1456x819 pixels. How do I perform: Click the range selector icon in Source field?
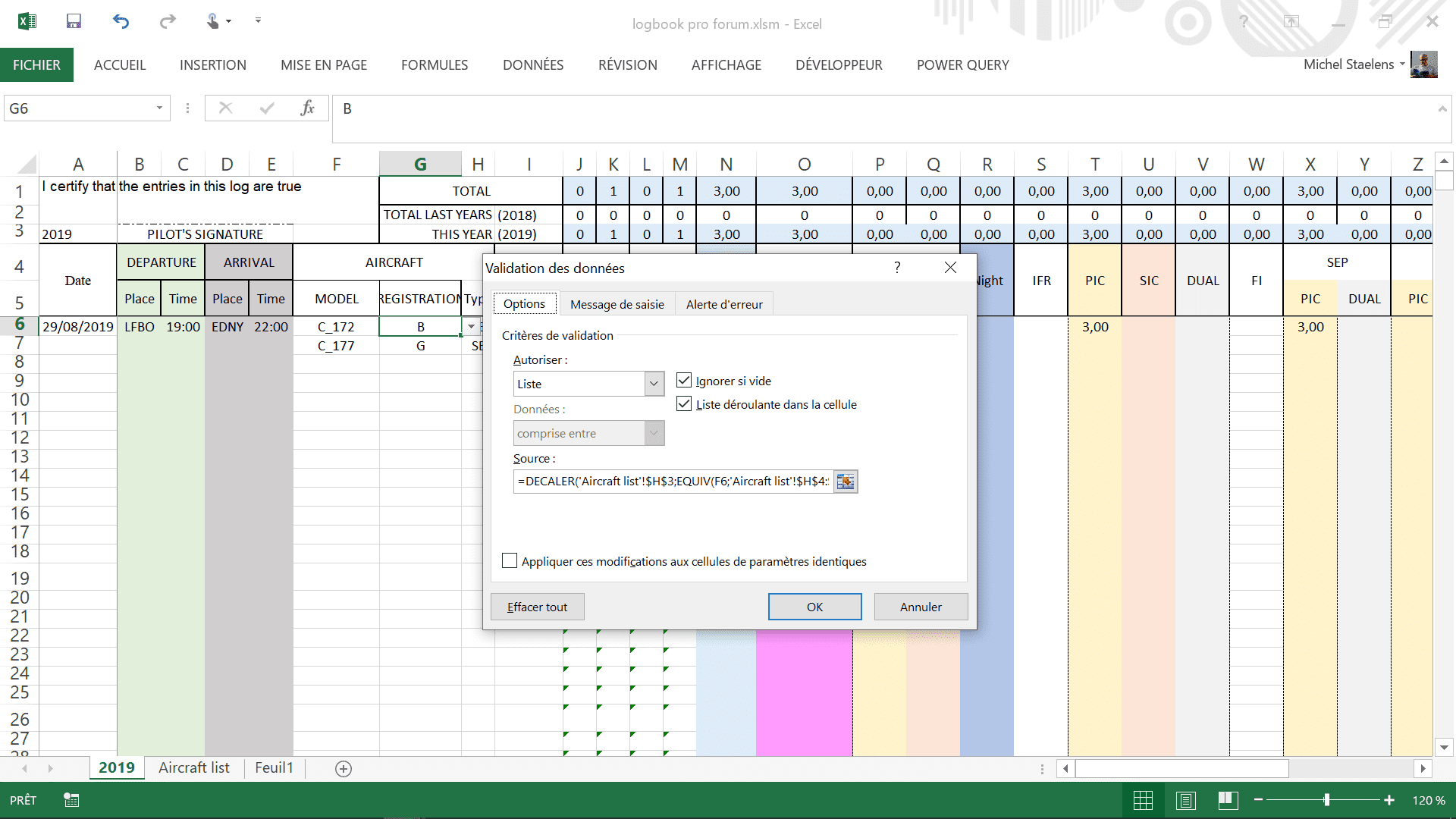tap(846, 482)
